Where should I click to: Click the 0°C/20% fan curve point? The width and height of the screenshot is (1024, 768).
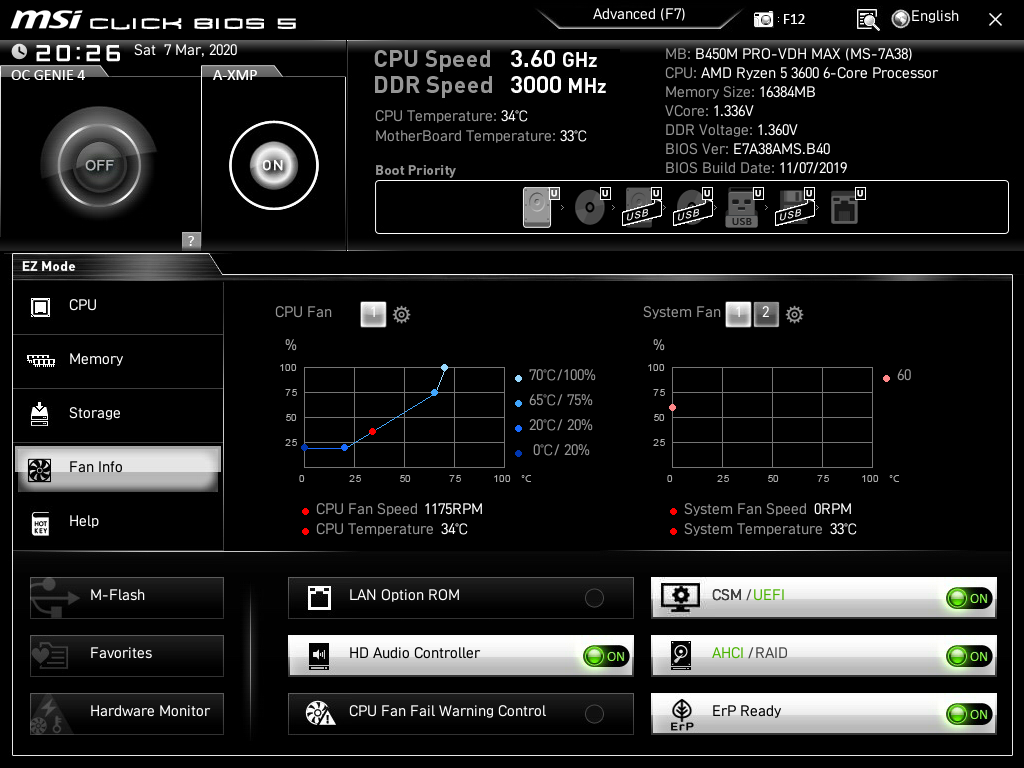[x=304, y=447]
